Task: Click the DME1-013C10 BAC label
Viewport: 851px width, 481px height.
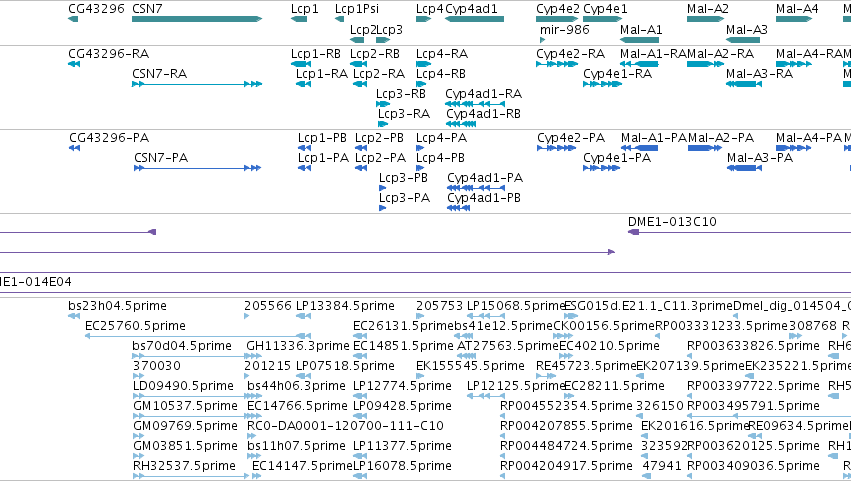Action: (672, 221)
